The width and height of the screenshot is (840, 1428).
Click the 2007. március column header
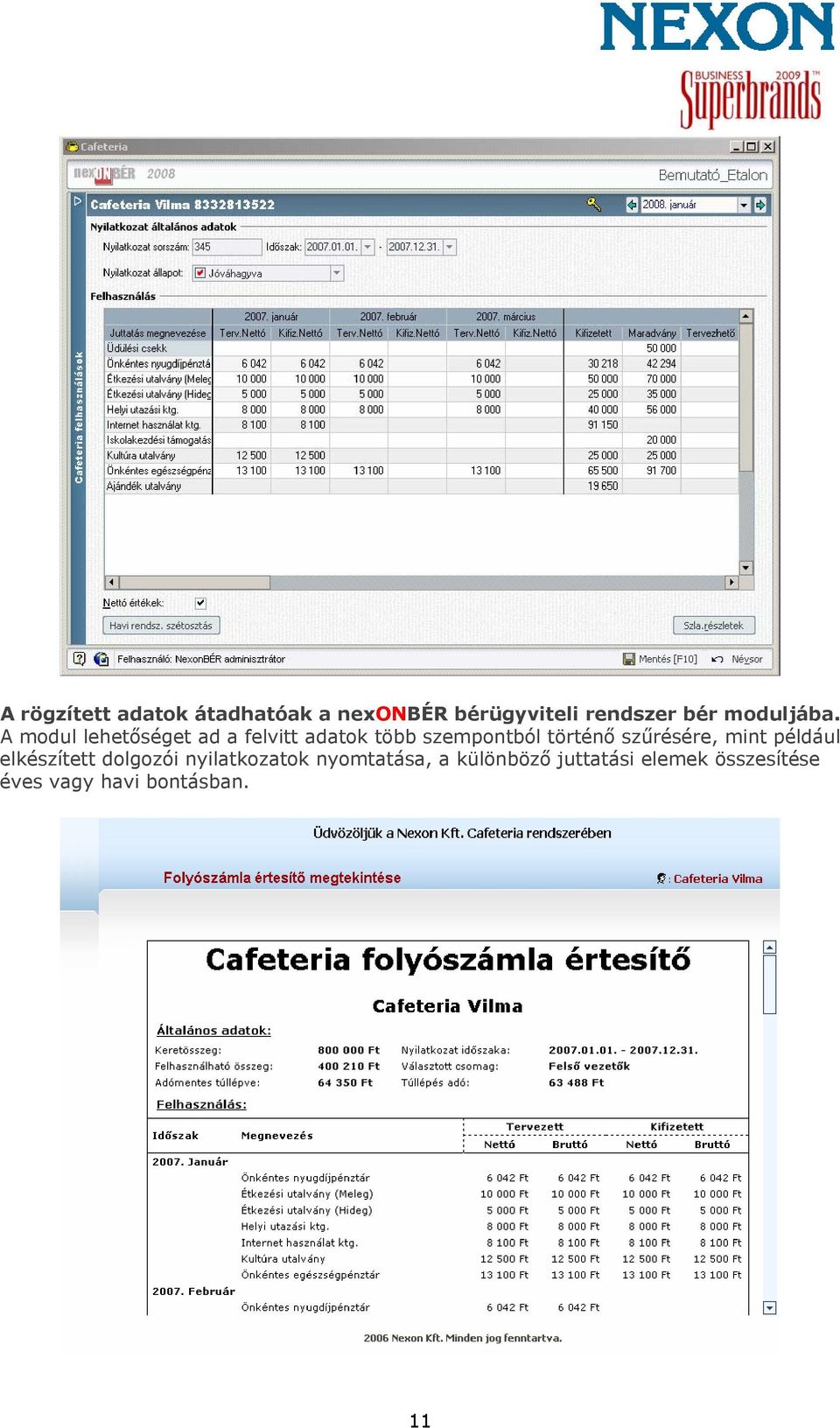tap(506, 317)
